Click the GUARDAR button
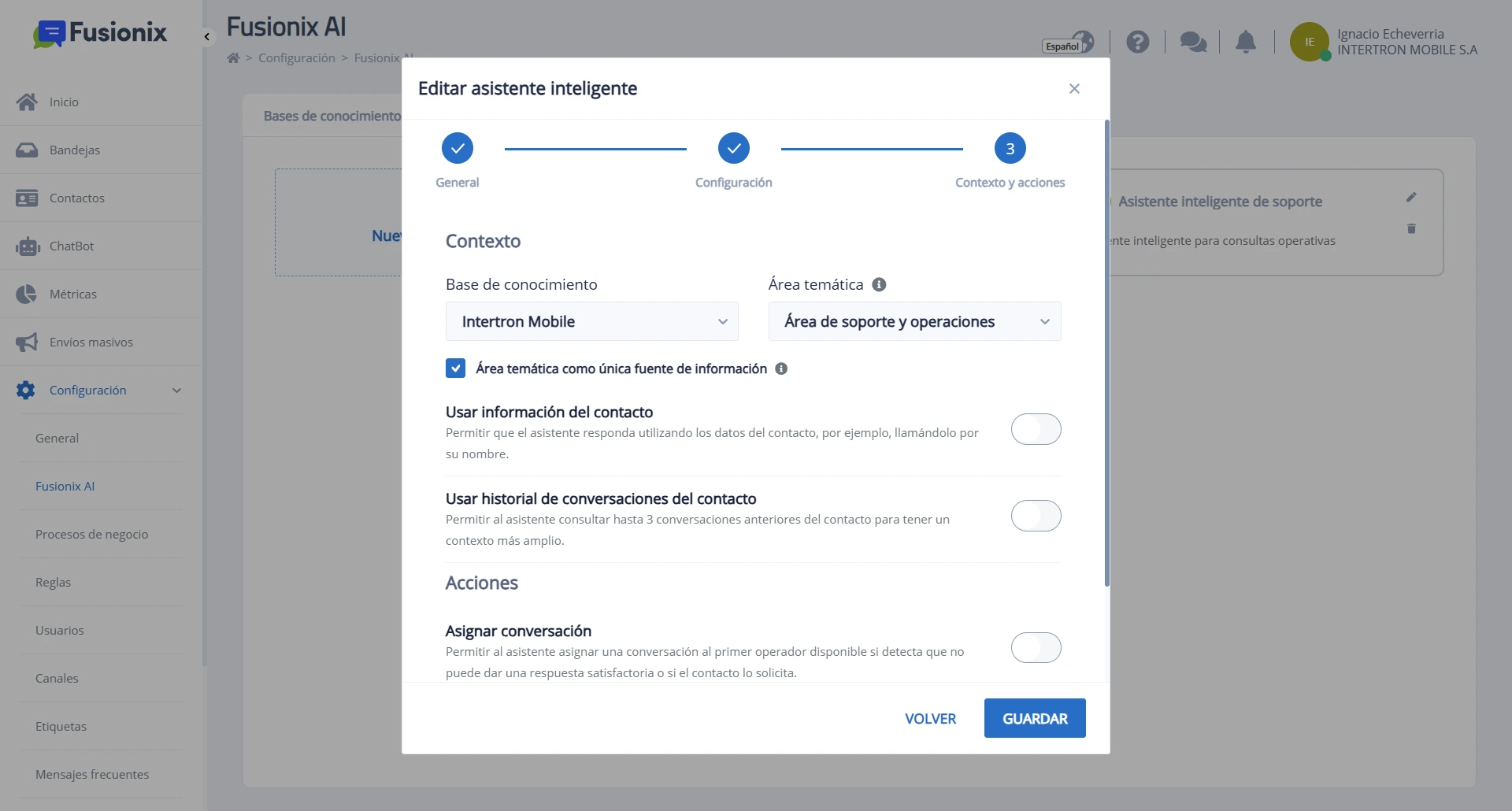The height and width of the screenshot is (811, 1512). click(x=1035, y=718)
